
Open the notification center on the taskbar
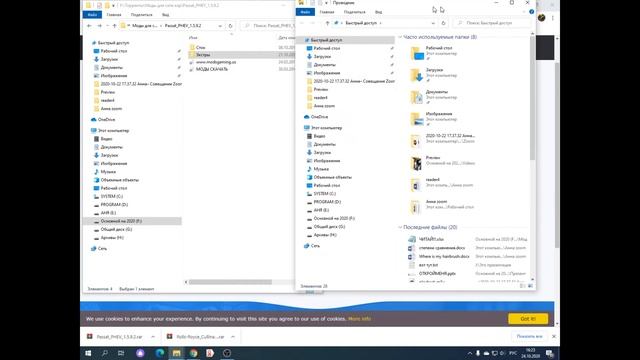(x=550, y=353)
